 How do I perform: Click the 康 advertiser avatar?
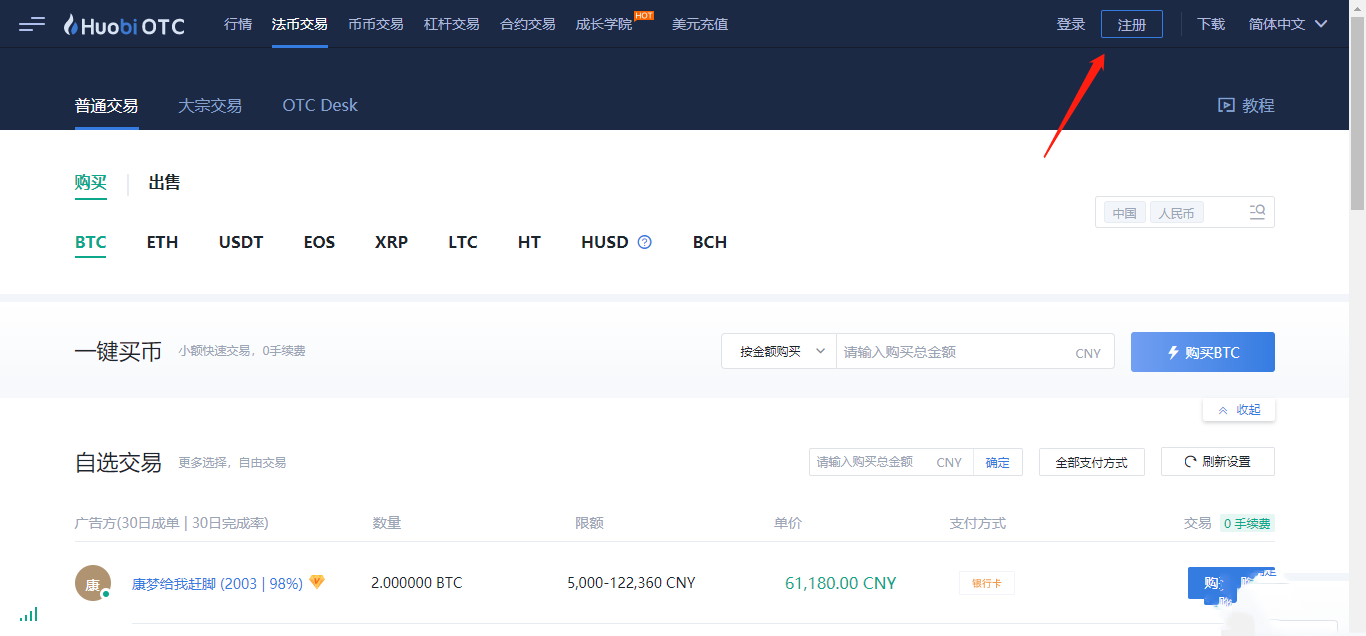[93, 583]
